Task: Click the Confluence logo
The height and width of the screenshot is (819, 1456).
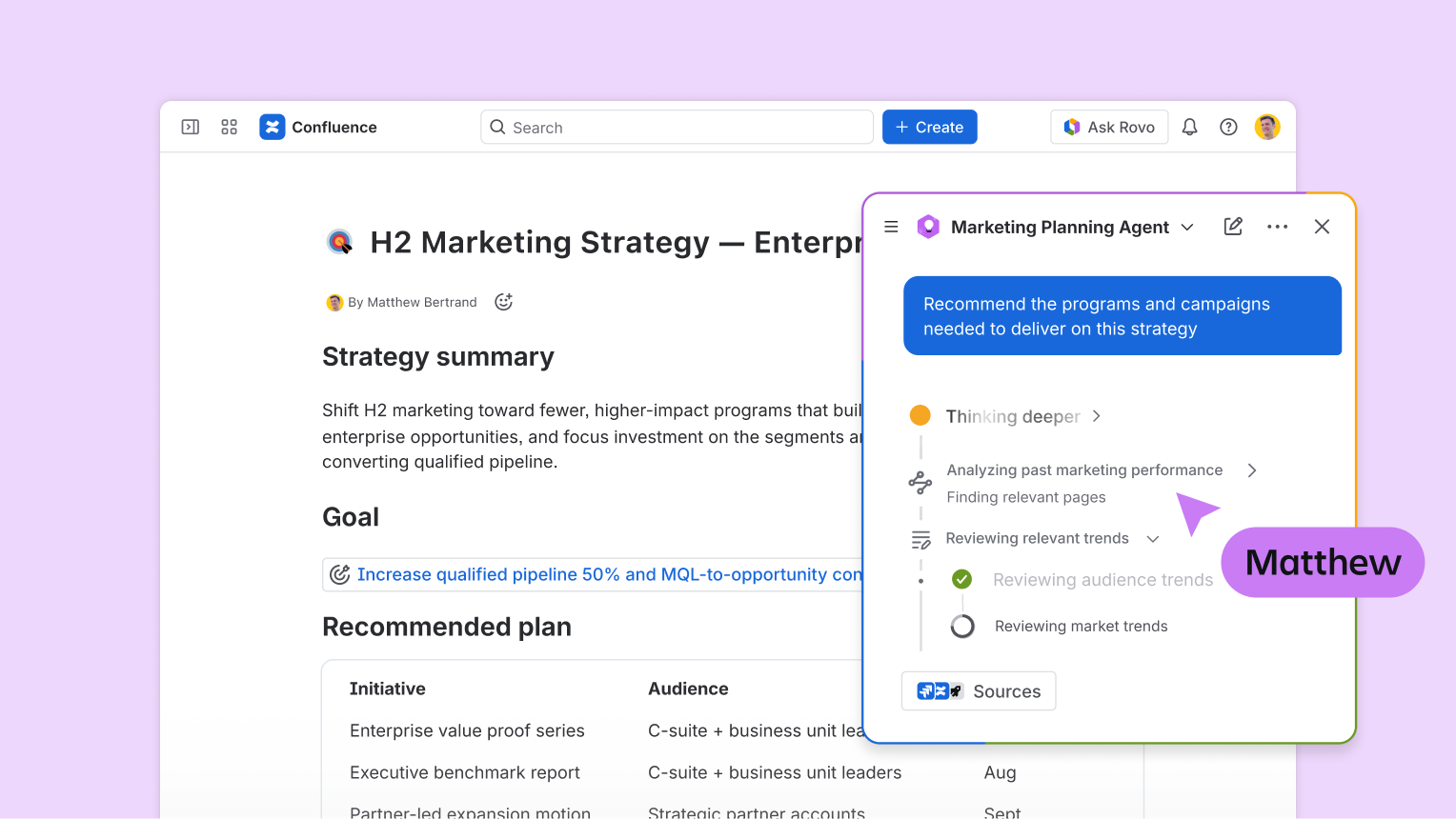Action: coord(273,127)
